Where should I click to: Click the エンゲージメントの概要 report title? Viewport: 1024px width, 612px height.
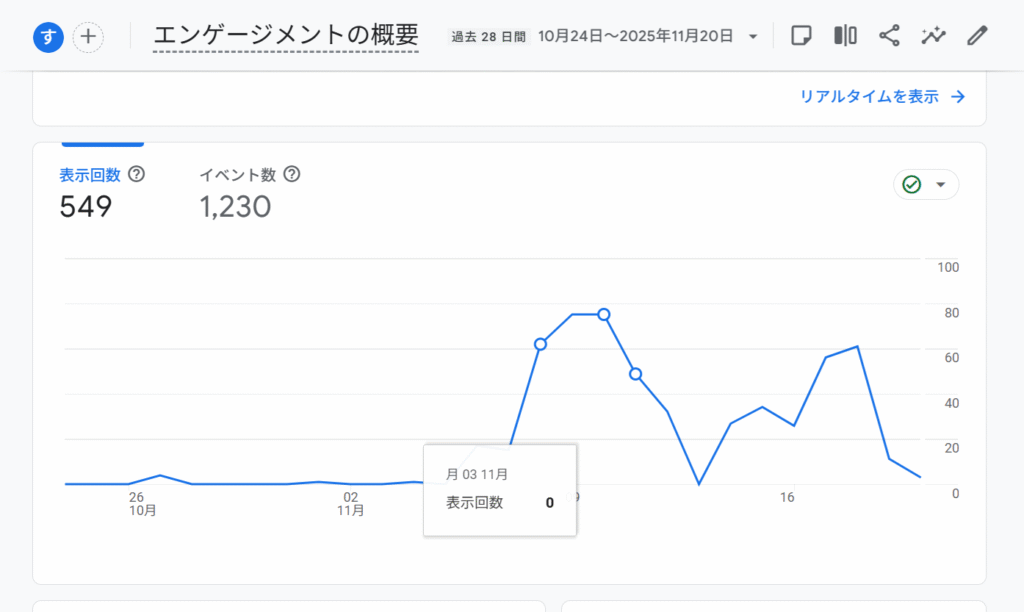pyautogui.click(x=286, y=35)
